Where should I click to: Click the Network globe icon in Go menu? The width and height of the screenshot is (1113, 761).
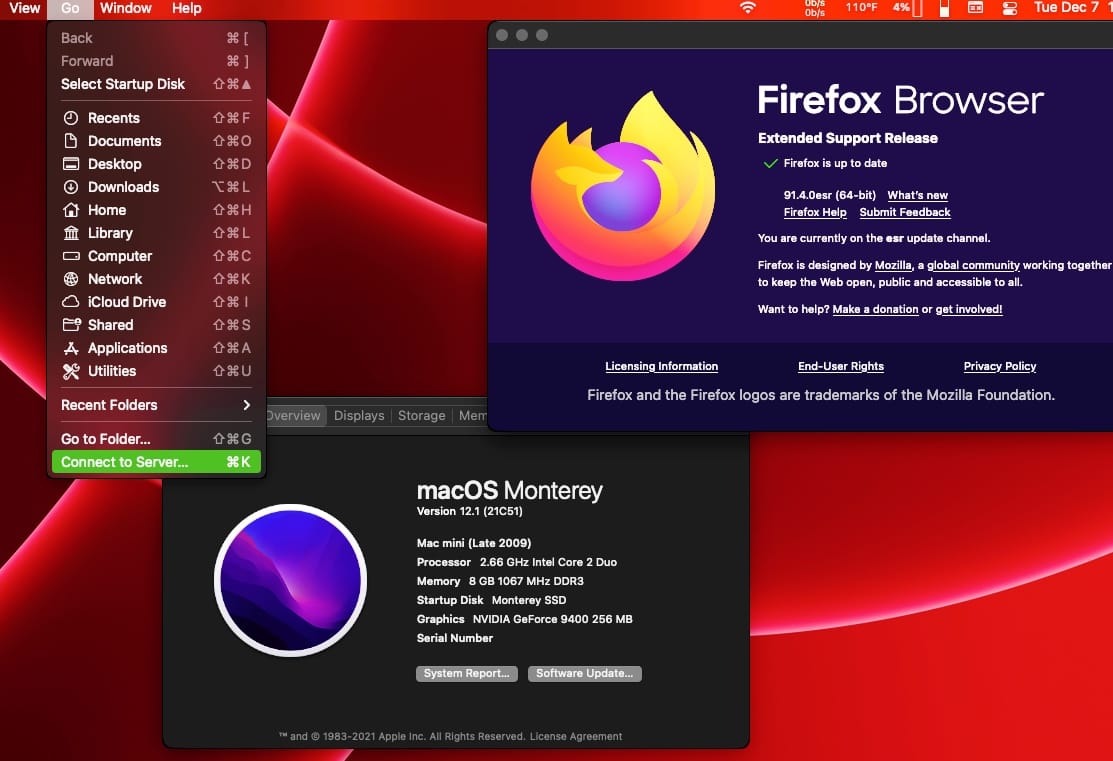click(x=71, y=279)
